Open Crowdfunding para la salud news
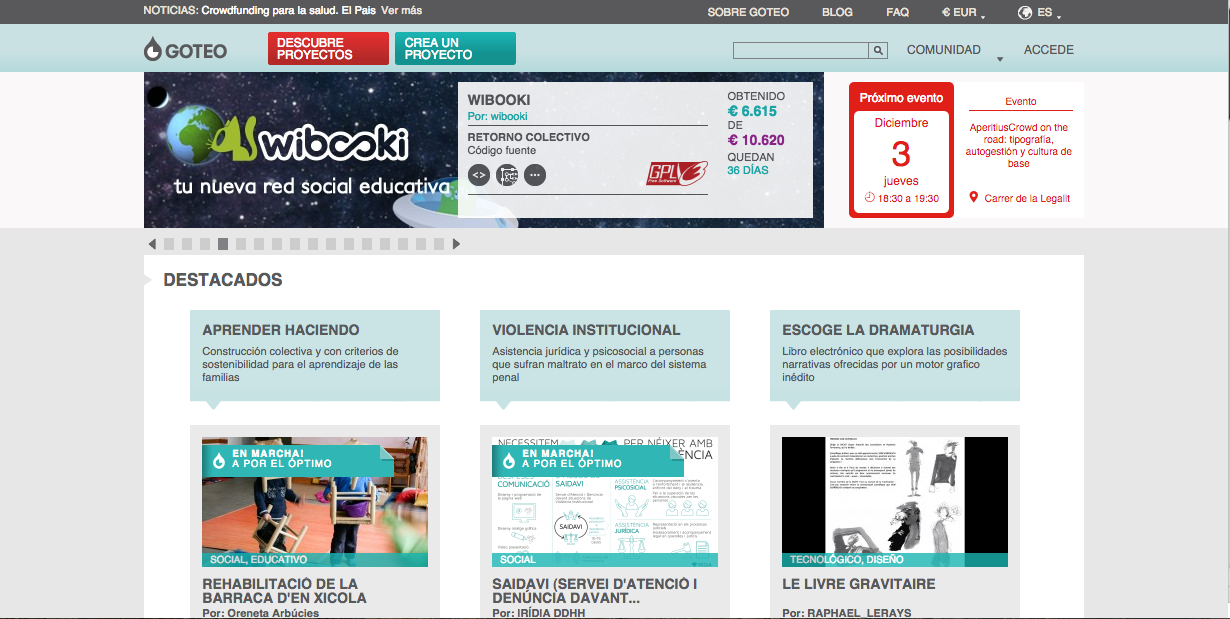1230x619 pixels. [289, 11]
